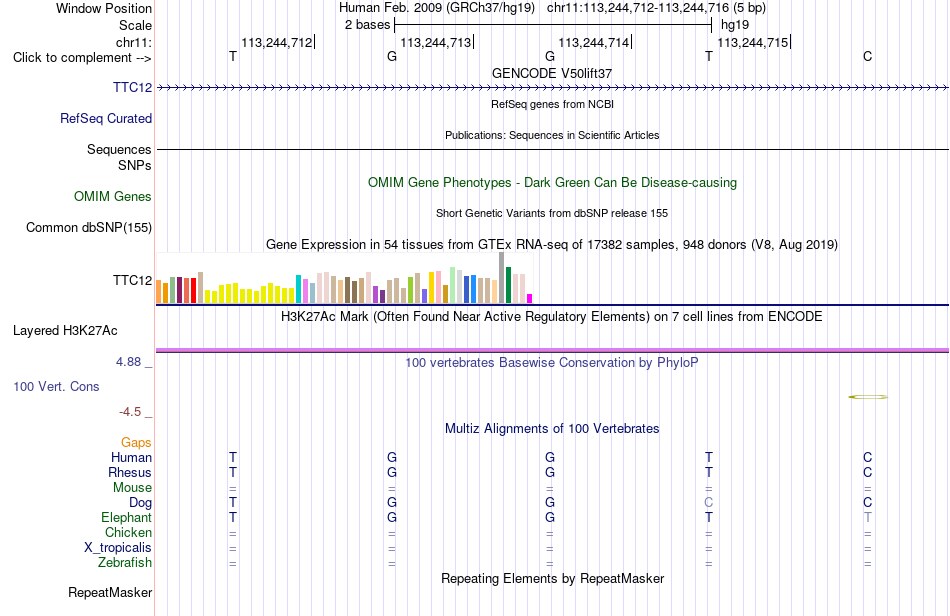This screenshot has height=616, width=950.
Task: Click the 4.88 PhyloP upper scale value
Action: (128, 362)
